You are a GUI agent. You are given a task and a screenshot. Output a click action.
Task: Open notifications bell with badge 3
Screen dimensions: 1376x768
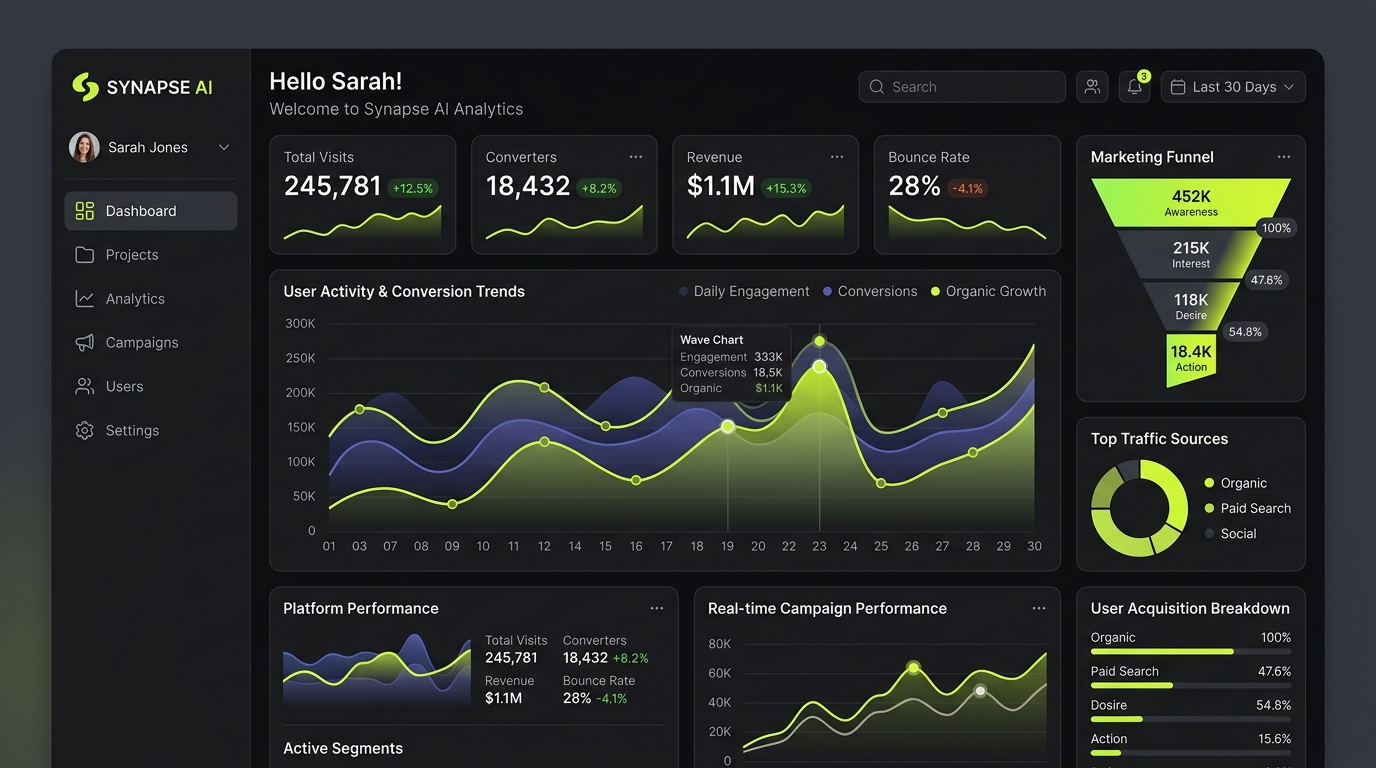pos(1135,87)
